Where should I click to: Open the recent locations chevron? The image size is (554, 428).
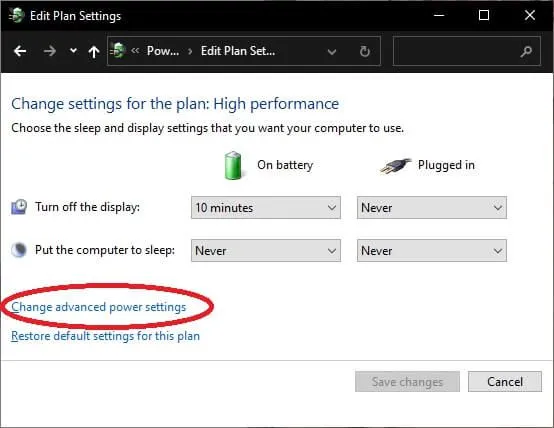tap(73, 51)
